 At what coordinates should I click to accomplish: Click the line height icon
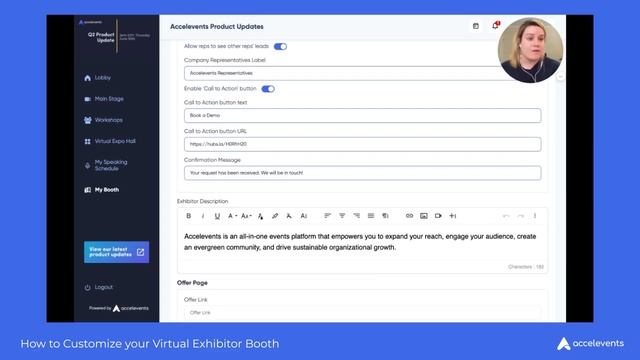(x=304, y=216)
